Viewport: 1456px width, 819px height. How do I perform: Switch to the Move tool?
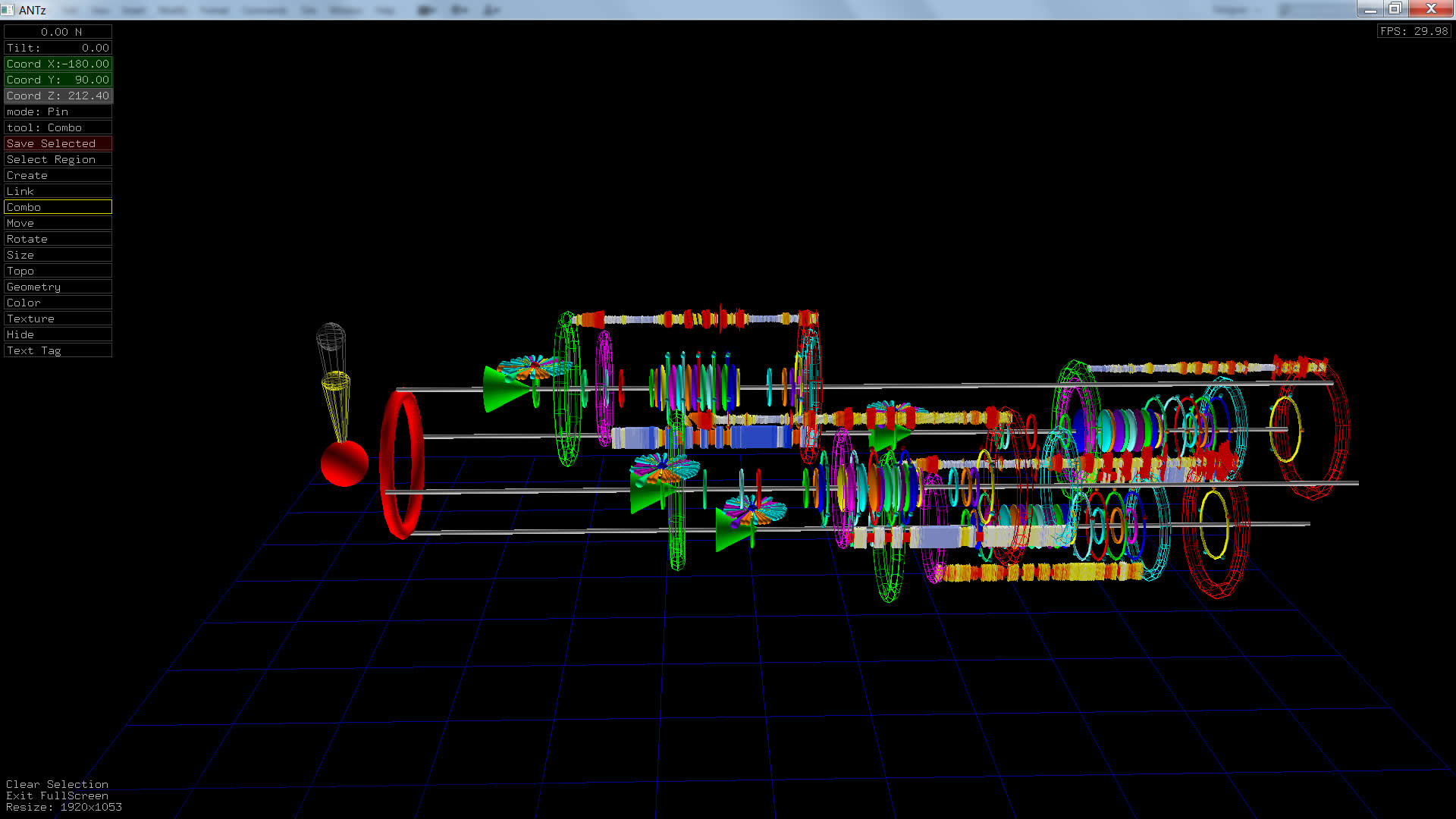(x=58, y=223)
